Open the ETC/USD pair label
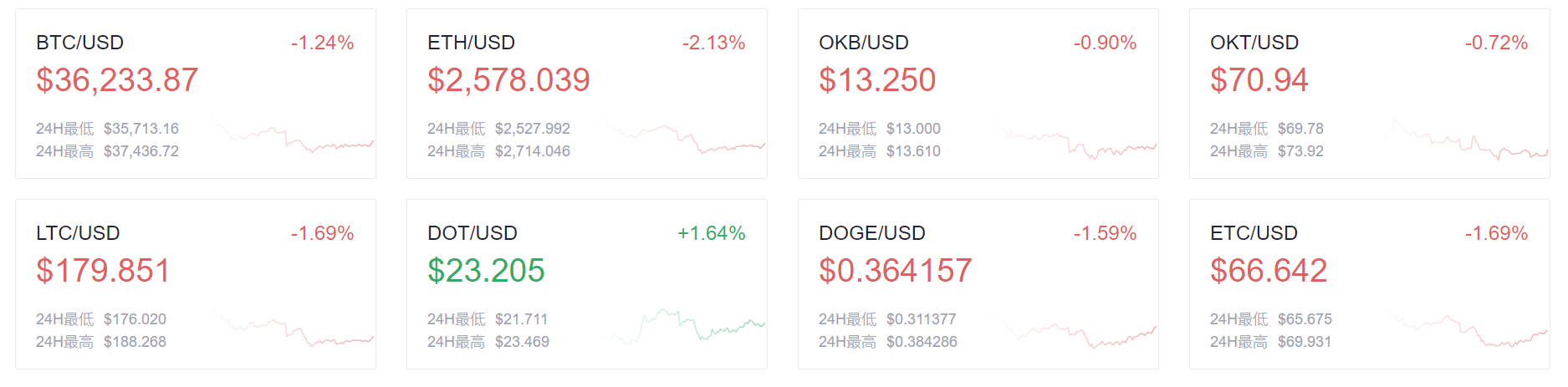1568x387 pixels. 1254,233
